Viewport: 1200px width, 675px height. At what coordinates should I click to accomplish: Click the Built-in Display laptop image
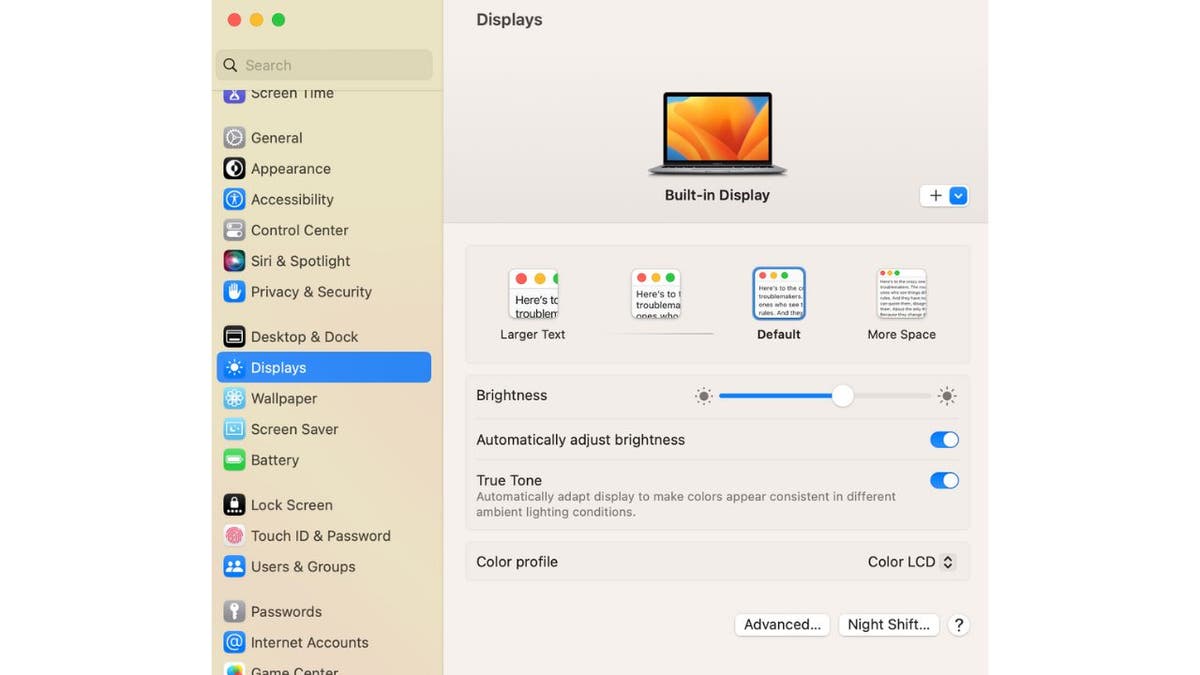pos(717,134)
